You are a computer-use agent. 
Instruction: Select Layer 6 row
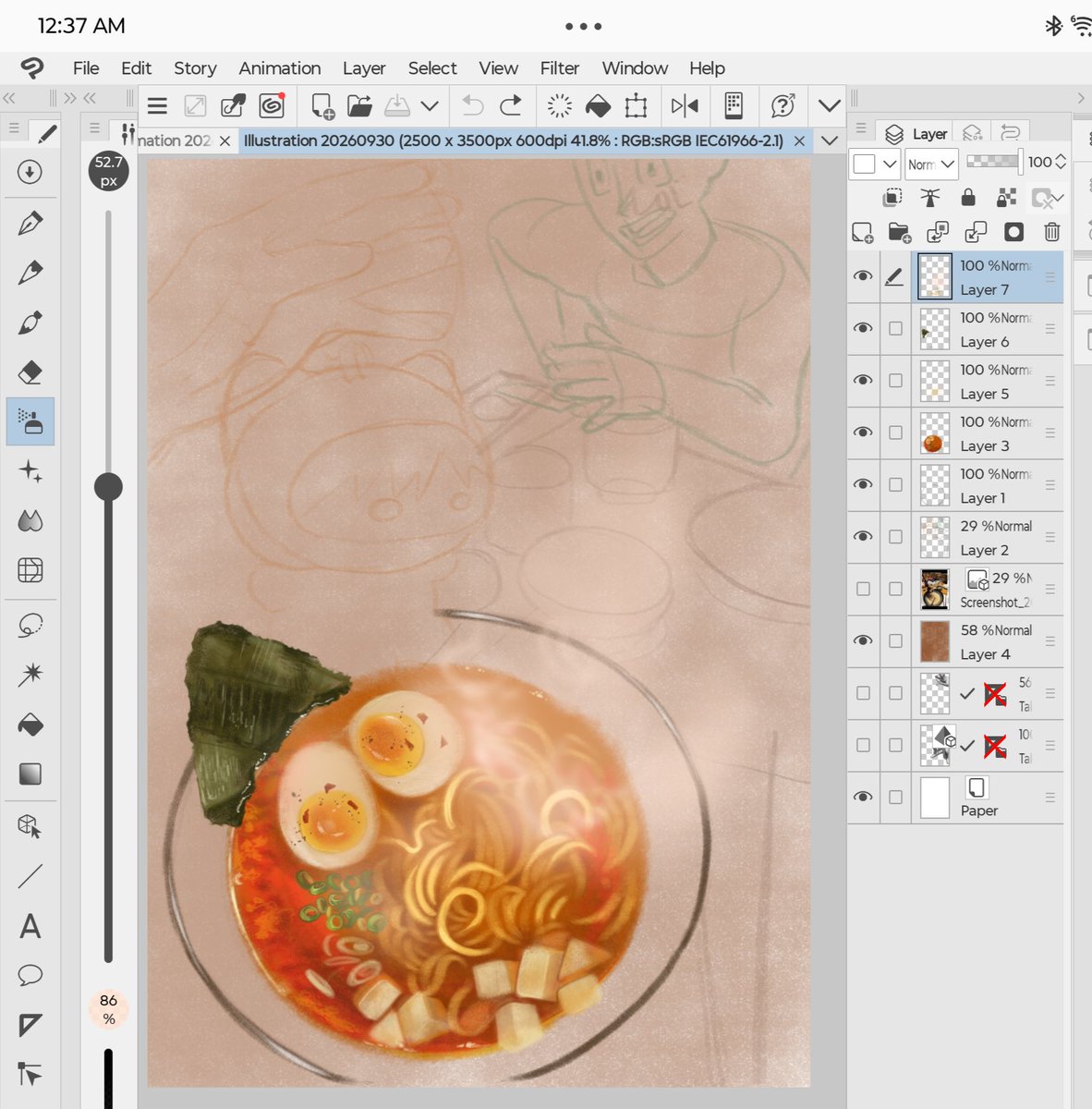[988, 329]
